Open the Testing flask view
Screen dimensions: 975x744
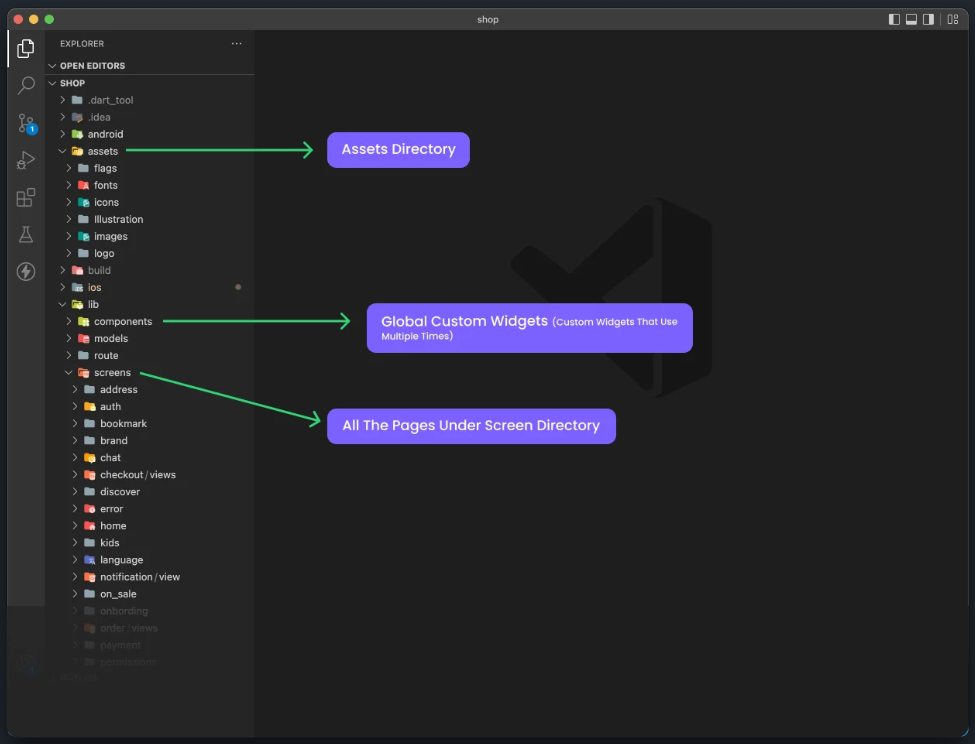coord(25,234)
